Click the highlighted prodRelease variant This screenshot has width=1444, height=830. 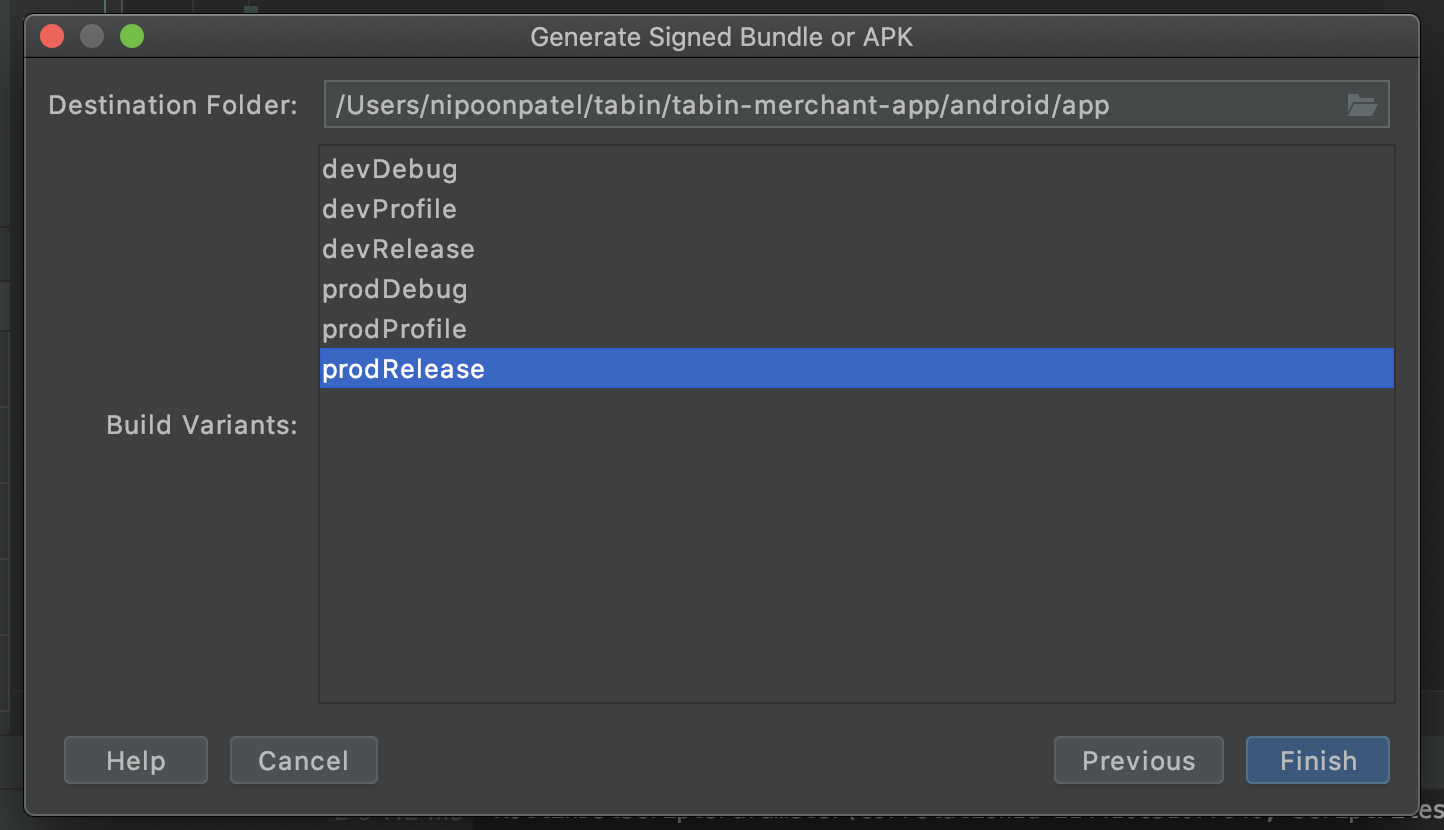(x=856, y=368)
